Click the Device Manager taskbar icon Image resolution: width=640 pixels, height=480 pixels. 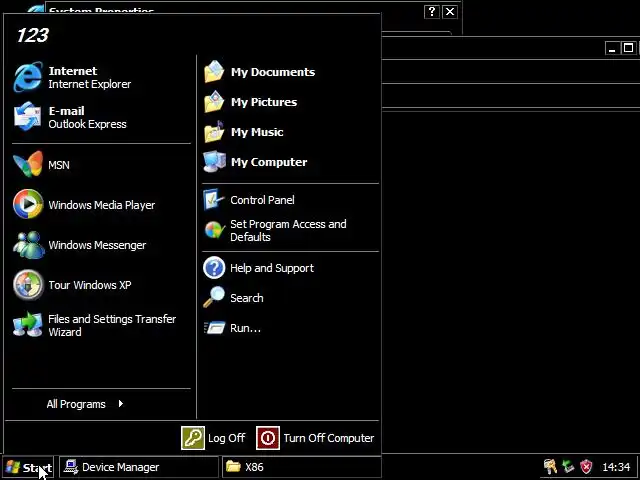tap(71, 467)
